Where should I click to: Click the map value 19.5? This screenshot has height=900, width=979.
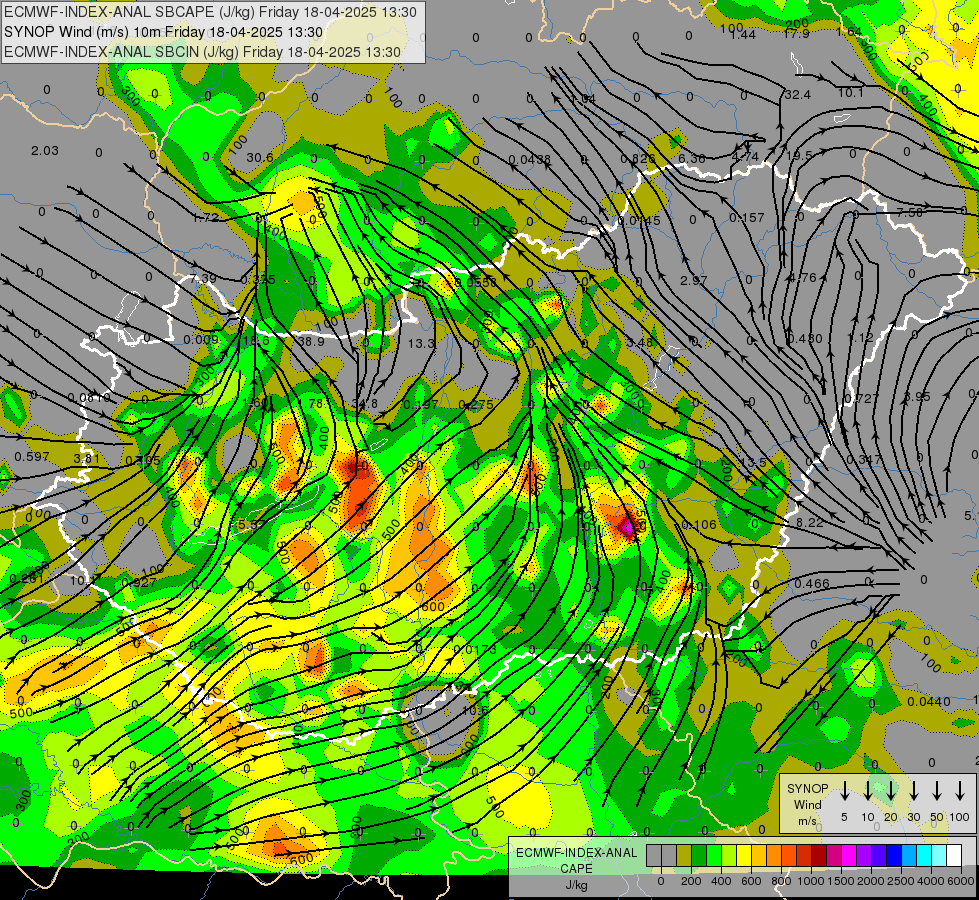click(799, 156)
